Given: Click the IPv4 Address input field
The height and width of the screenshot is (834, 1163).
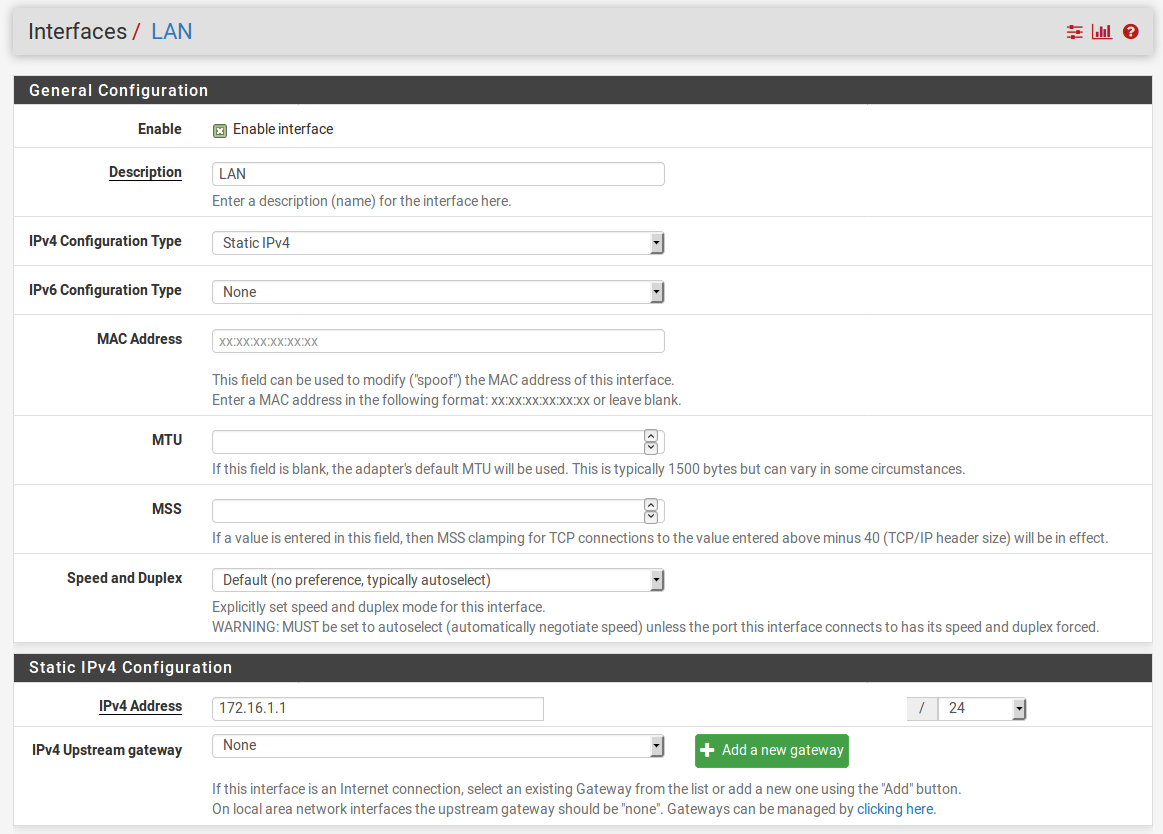Looking at the screenshot, I should click(377, 708).
